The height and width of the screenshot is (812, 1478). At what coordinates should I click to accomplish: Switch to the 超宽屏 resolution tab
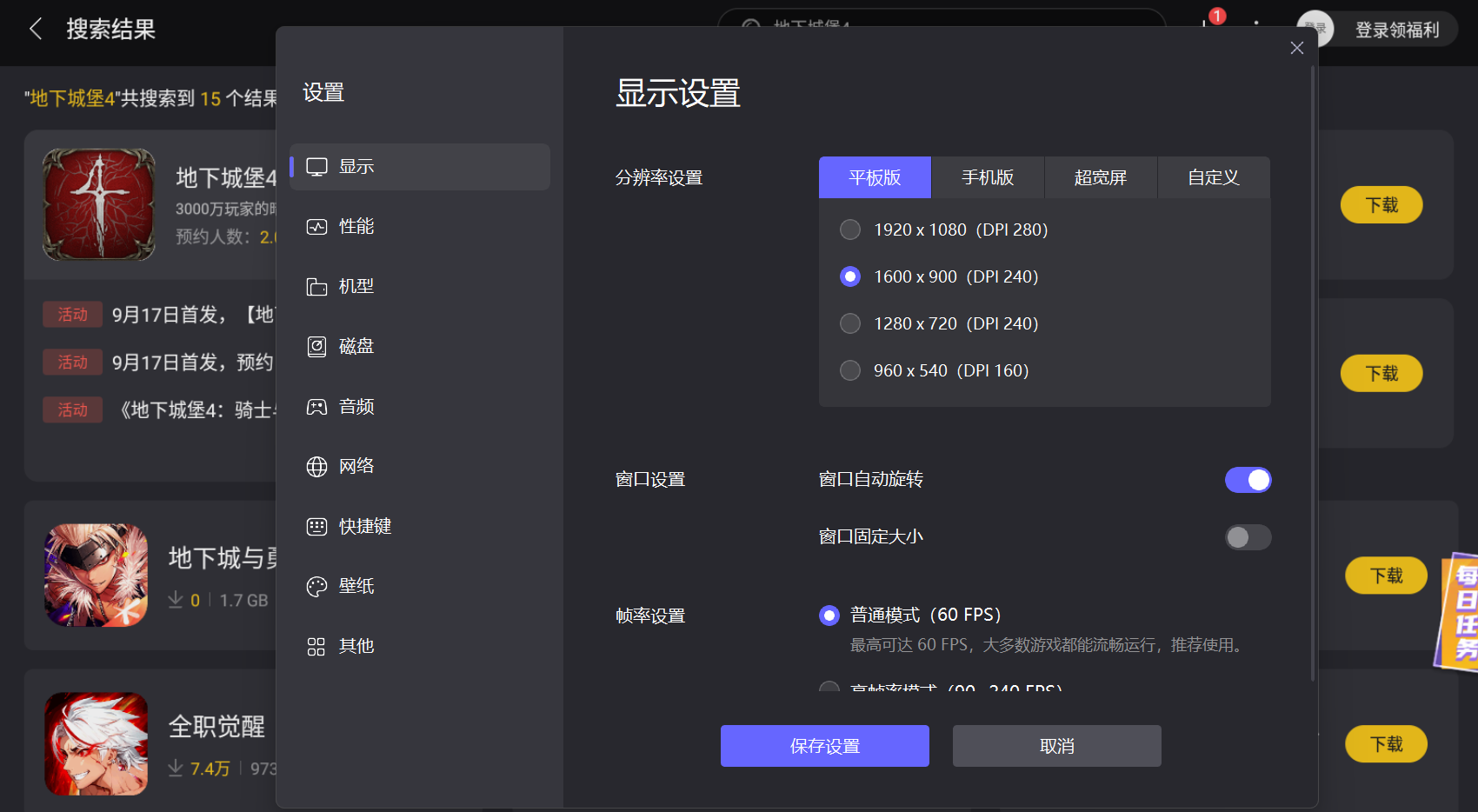[1101, 177]
